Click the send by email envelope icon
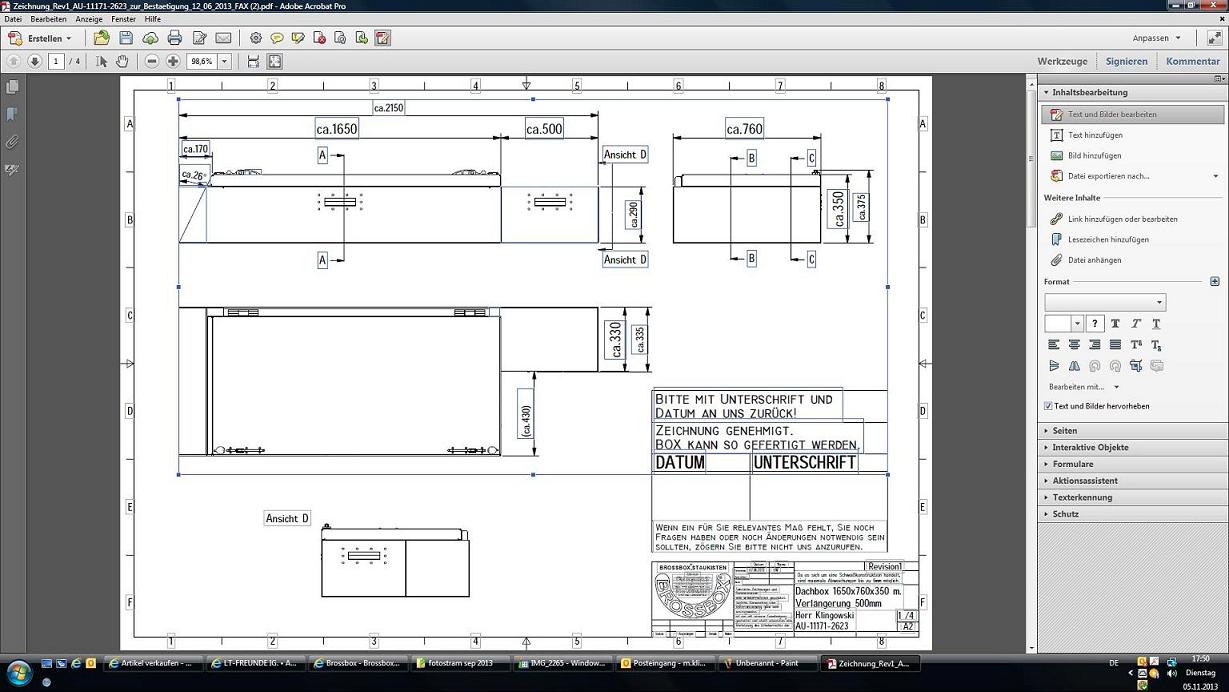 pos(223,38)
